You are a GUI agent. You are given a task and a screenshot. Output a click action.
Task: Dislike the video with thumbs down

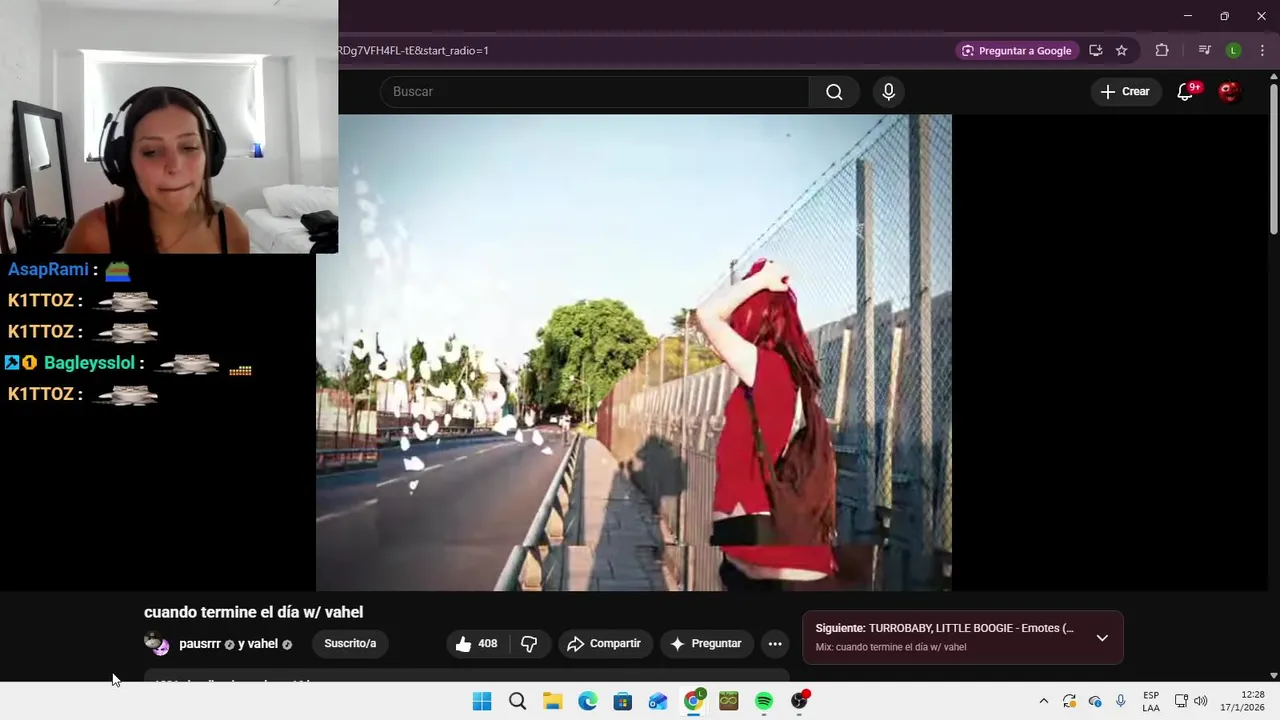(x=529, y=644)
